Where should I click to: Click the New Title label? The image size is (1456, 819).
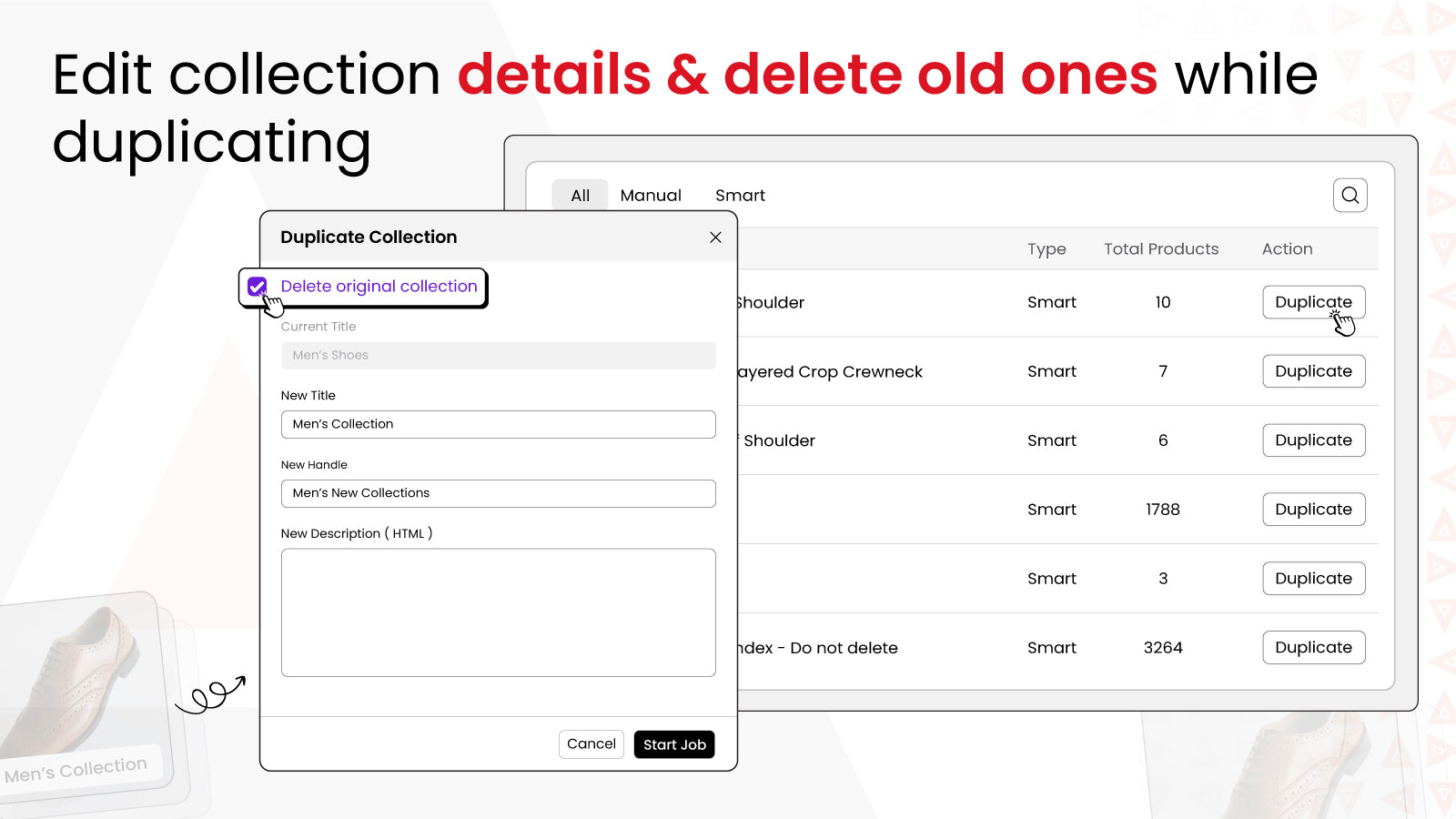pyautogui.click(x=308, y=396)
